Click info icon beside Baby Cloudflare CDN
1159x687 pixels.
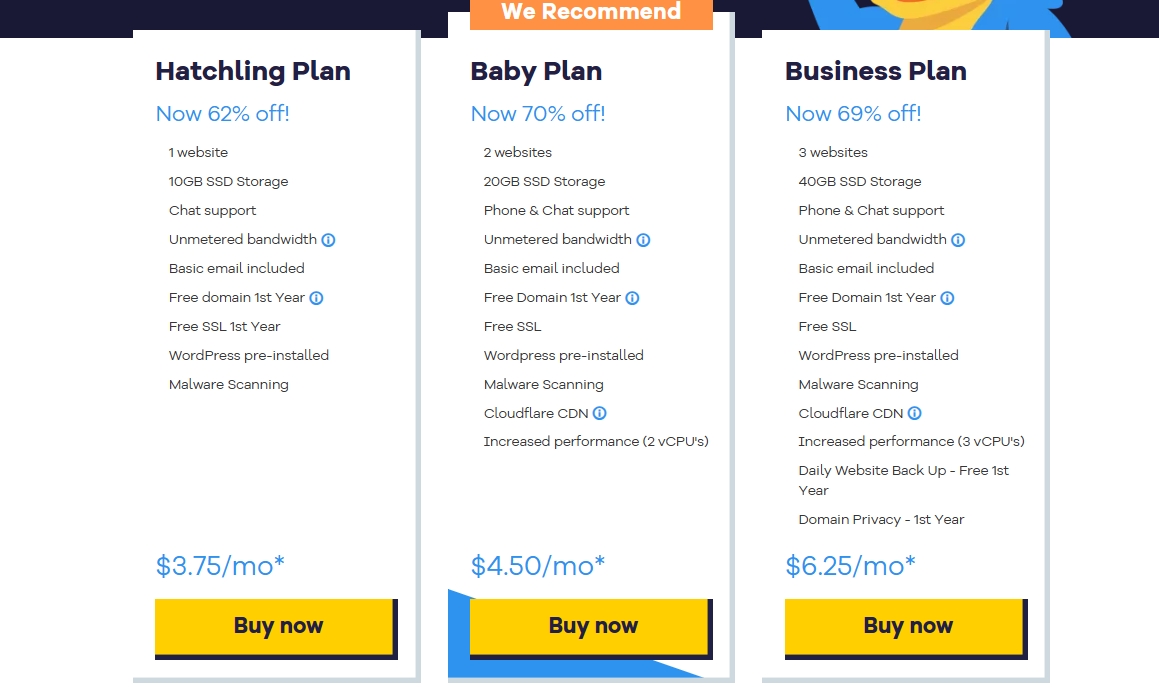coord(599,413)
